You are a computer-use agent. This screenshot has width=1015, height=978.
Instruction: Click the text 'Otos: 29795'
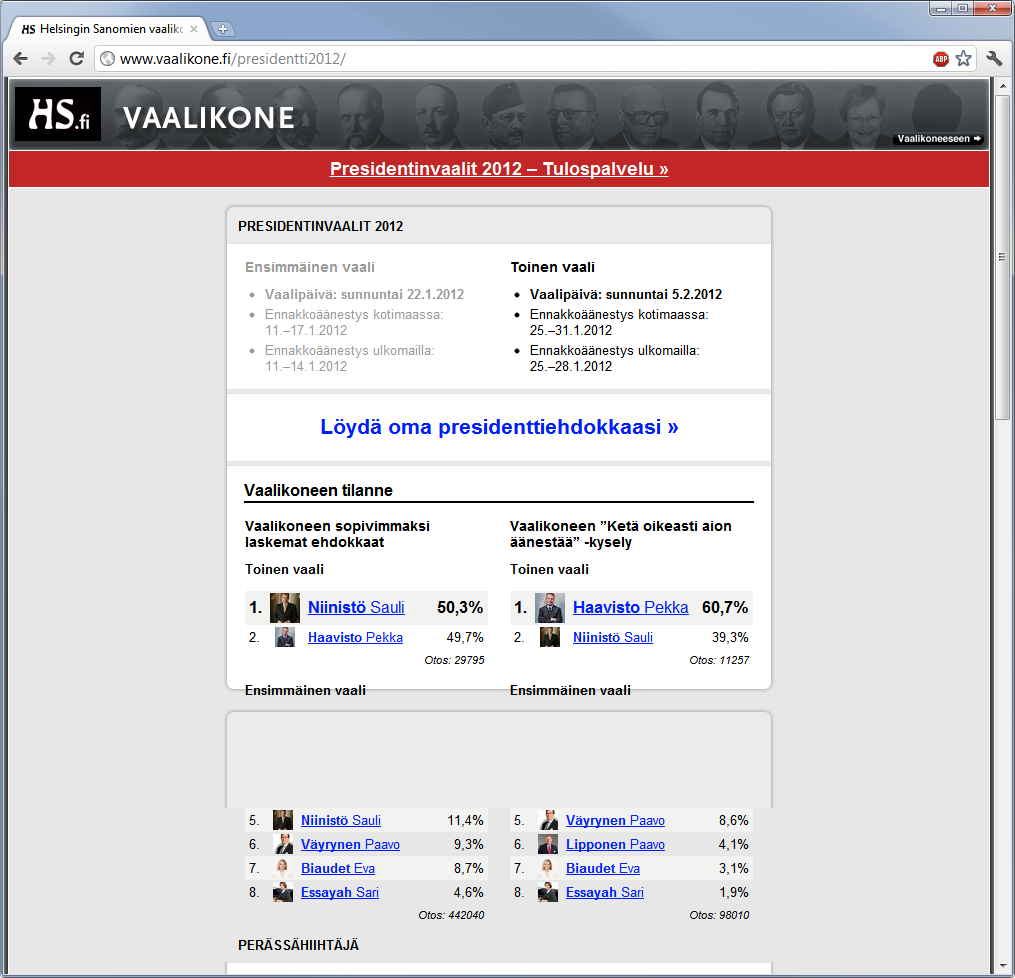tap(454, 660)
